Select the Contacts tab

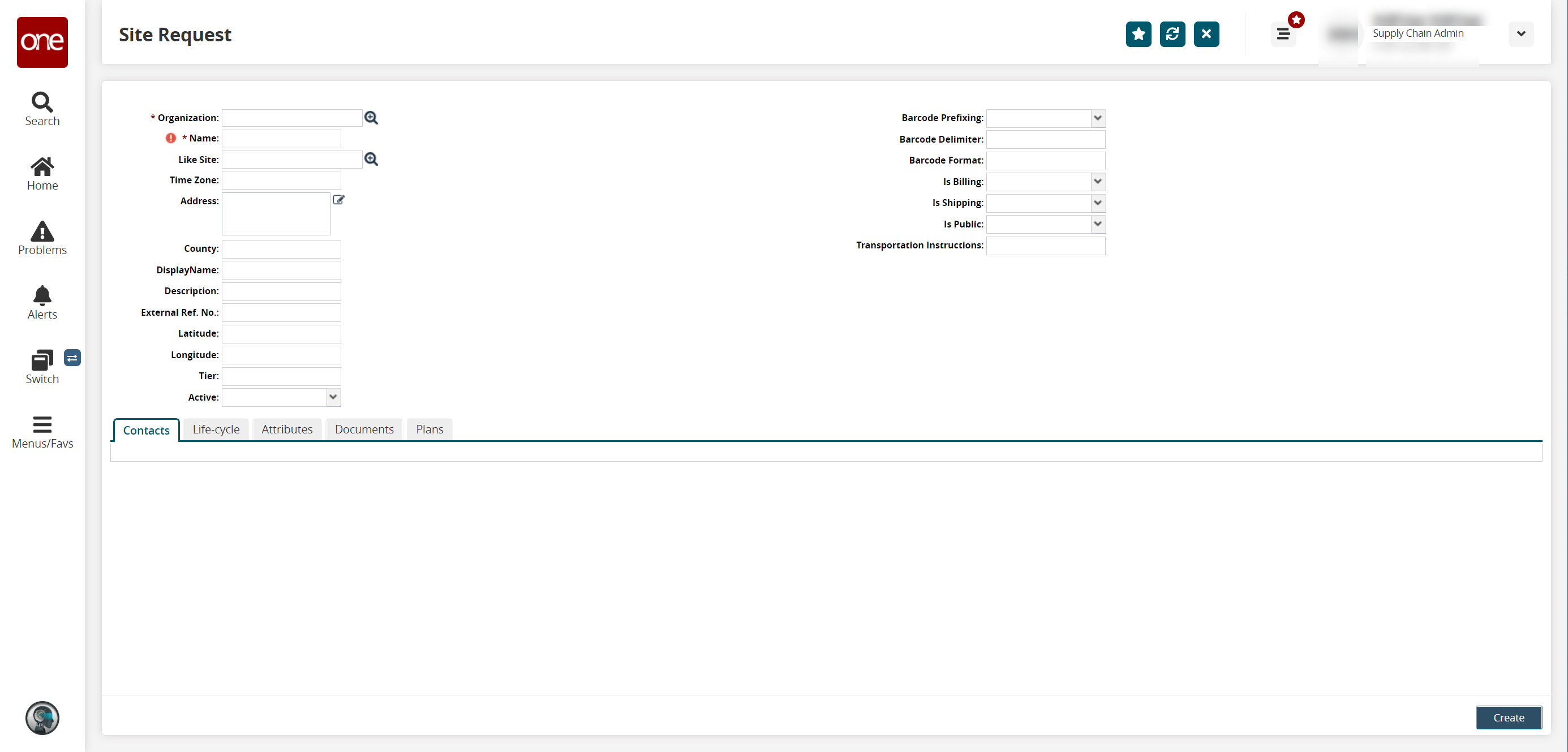pyautogui.click(x=146, y=429)
